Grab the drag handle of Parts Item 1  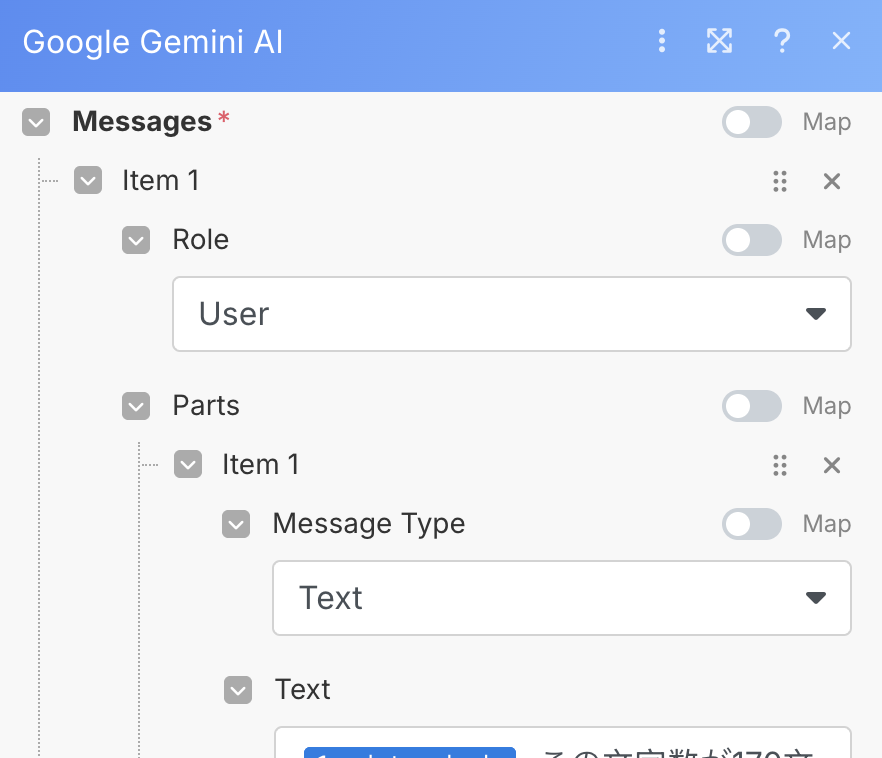pos(780,465)
